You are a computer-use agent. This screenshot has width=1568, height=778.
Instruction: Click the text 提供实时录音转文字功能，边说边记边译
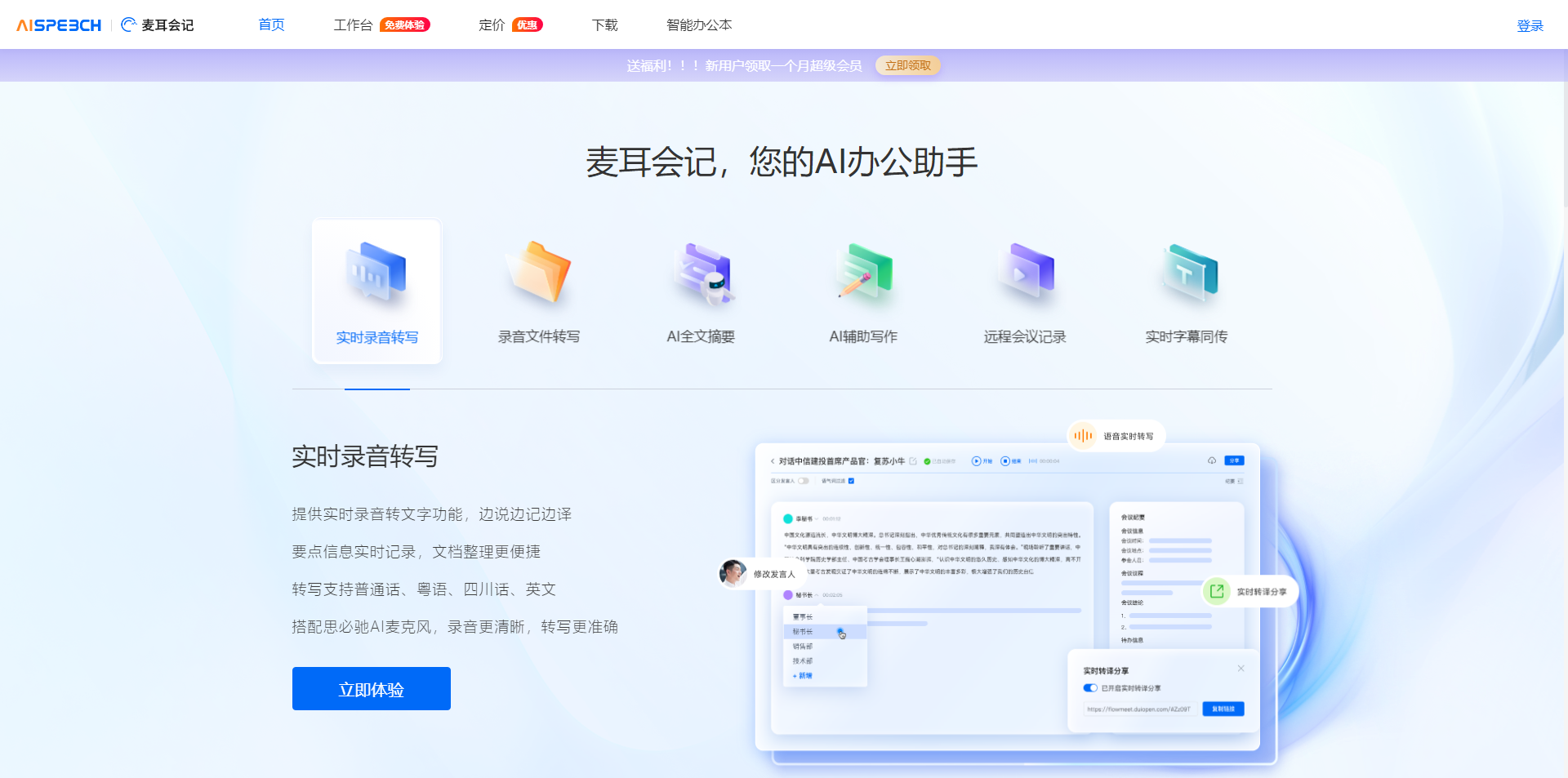point(432,514)
